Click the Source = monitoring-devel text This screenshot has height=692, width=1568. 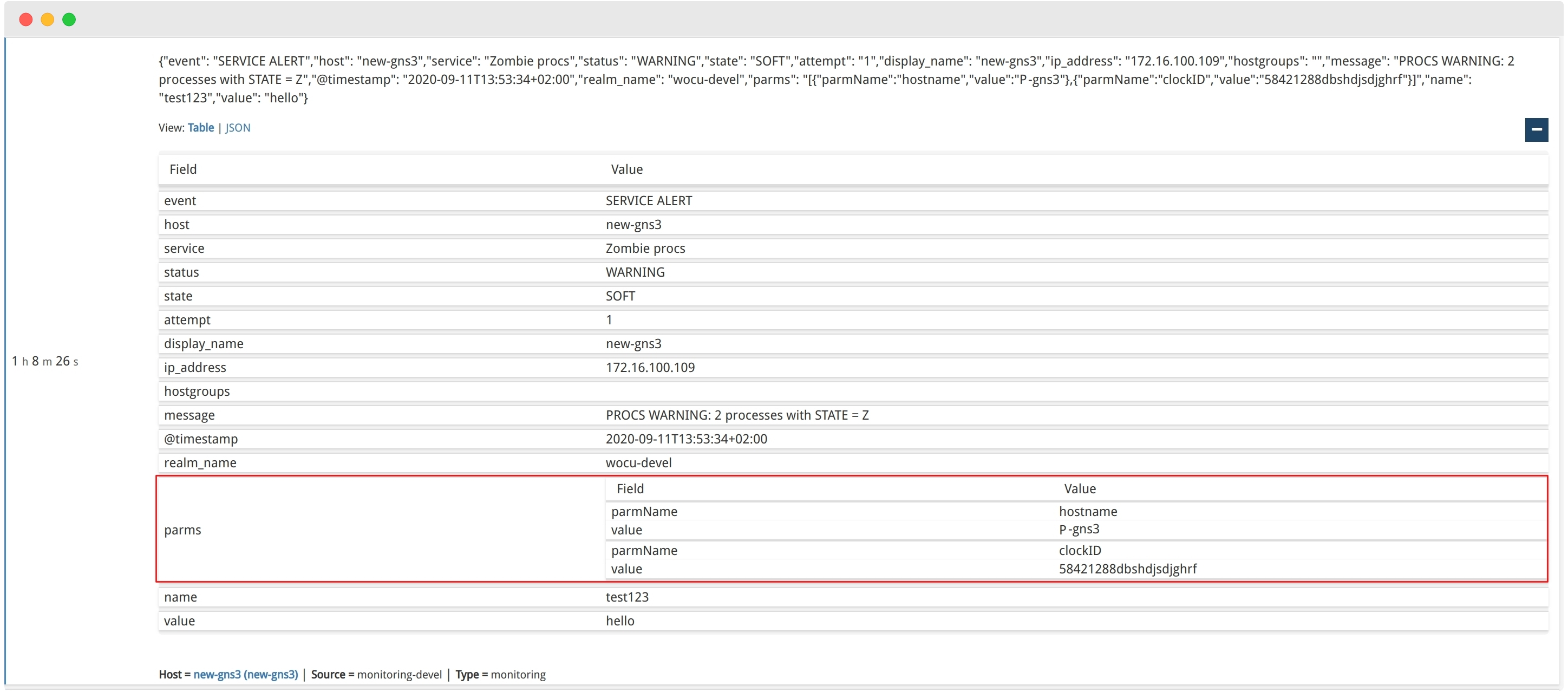pyautogui.click(x=376, y=674)
